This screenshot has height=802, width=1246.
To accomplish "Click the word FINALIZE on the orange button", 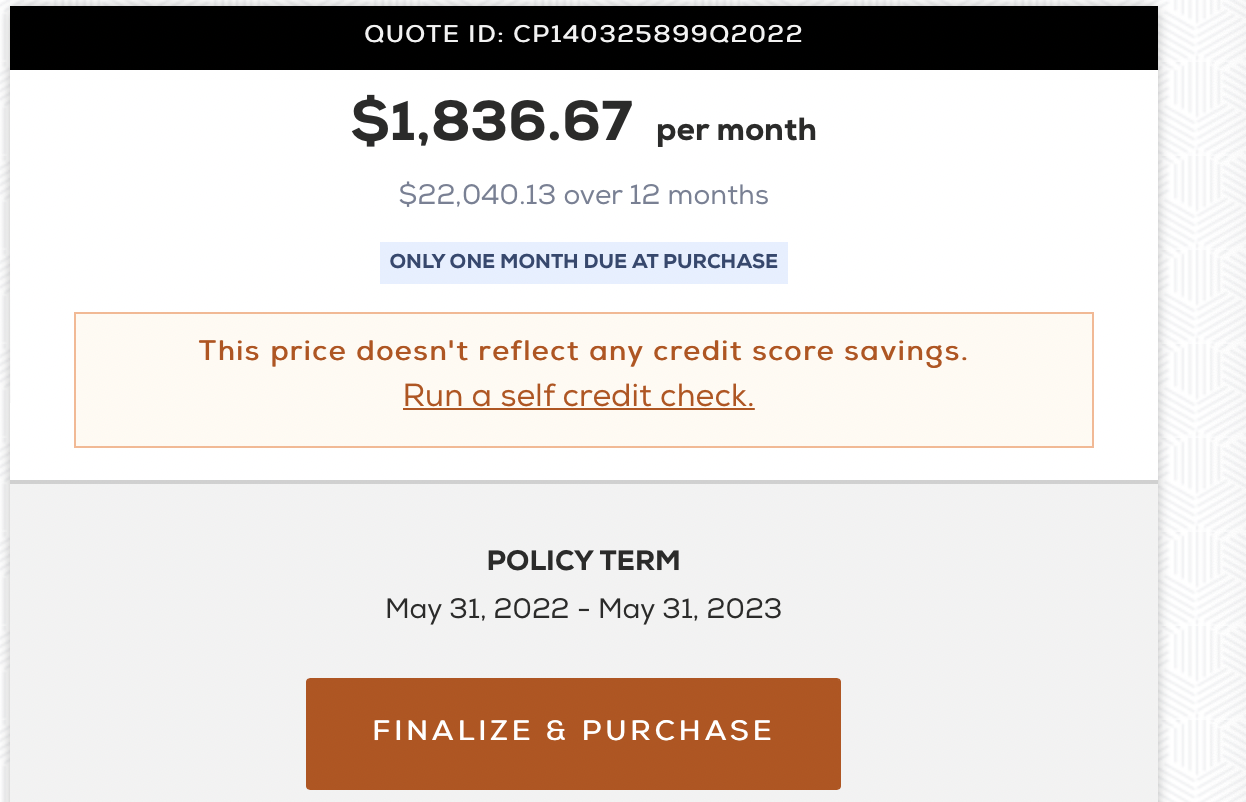I will pyautogui.click(x=452, y=731).
